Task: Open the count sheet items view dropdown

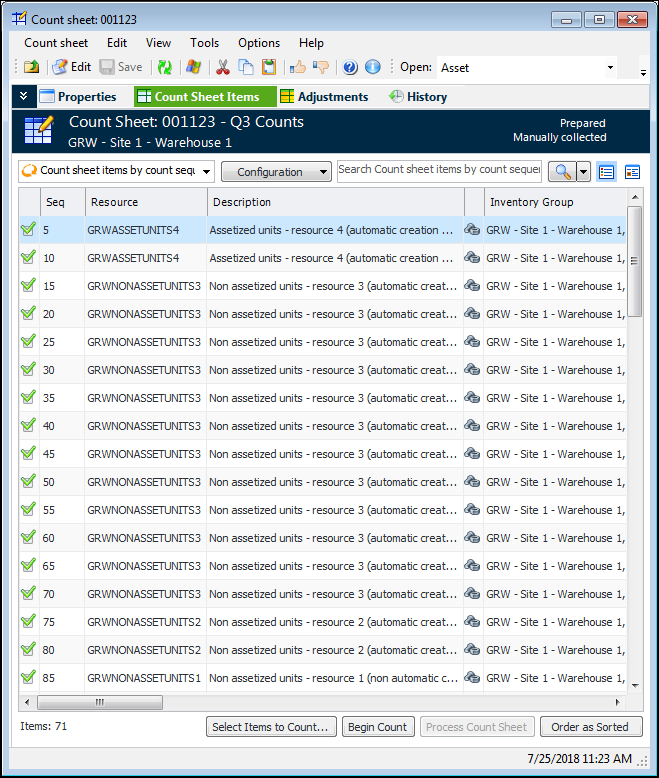Action: coord(116,171)
